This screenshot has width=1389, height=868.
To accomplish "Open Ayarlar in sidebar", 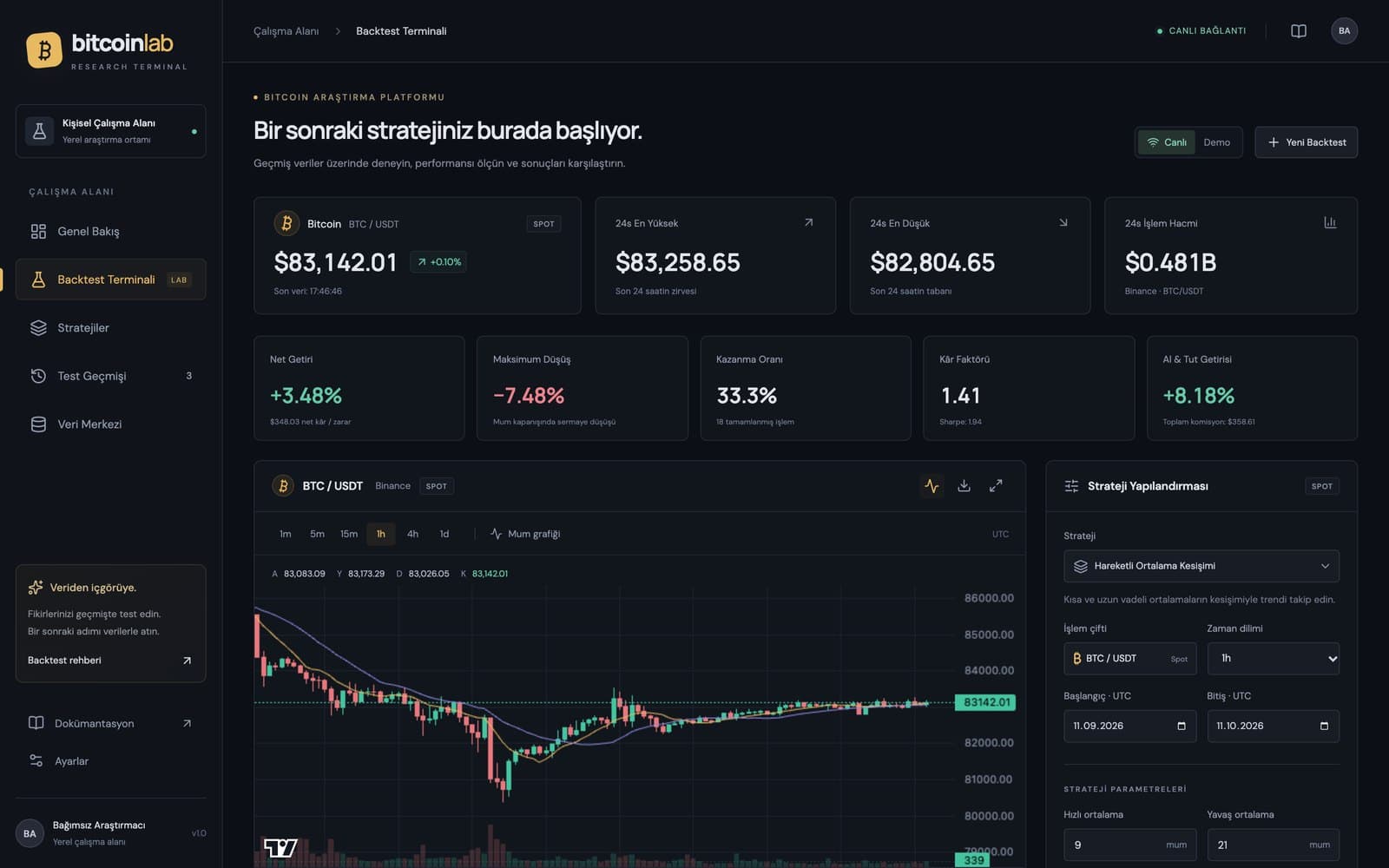I will (x=110, y=761).
